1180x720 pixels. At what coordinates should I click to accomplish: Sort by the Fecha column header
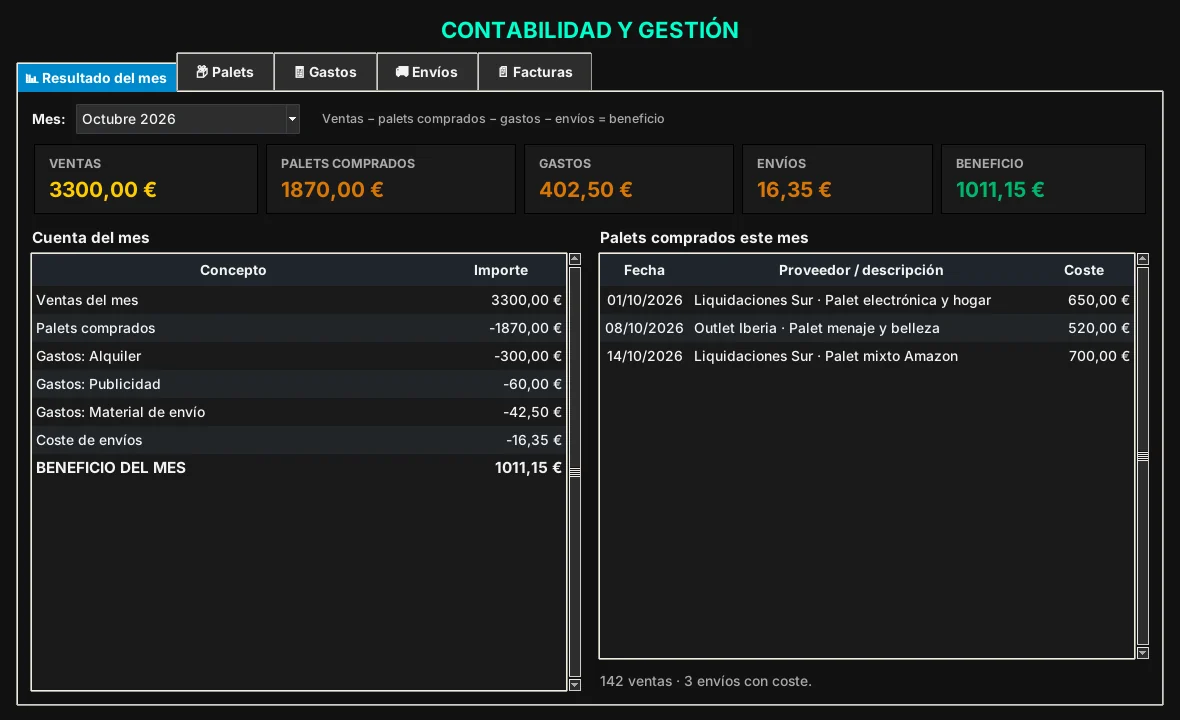point(644,270)
